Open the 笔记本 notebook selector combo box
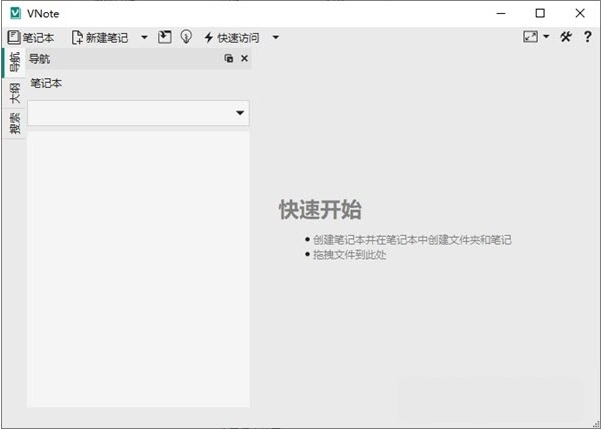Screen dimensions: 602x429 pos(138,113)
